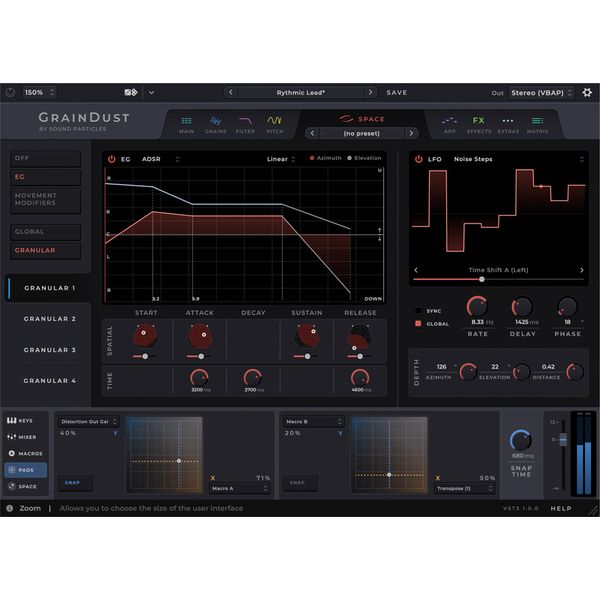This screenshot has height=600, width=600.
Task: Open Movement Modifiers button
Action: [45, 199]
